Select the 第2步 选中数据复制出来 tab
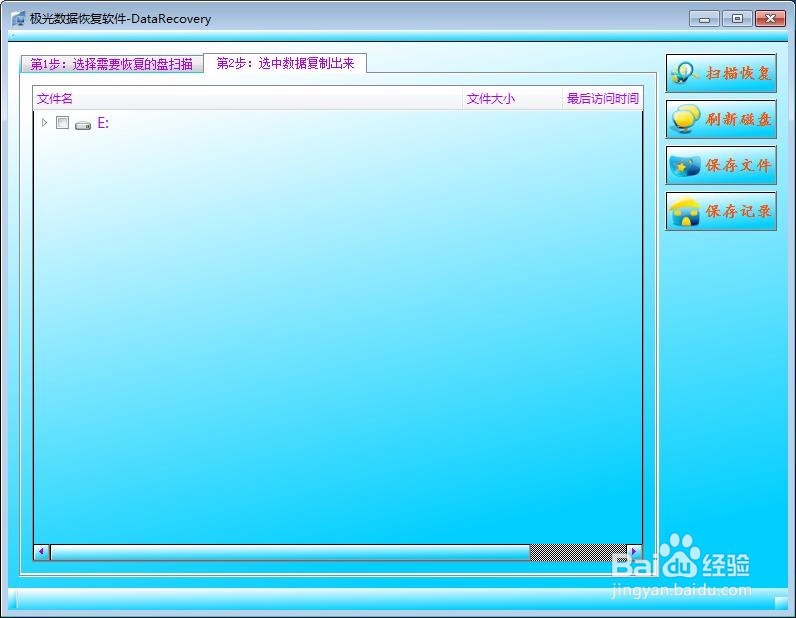Screen dimensions: 796x618 (285, 63)
